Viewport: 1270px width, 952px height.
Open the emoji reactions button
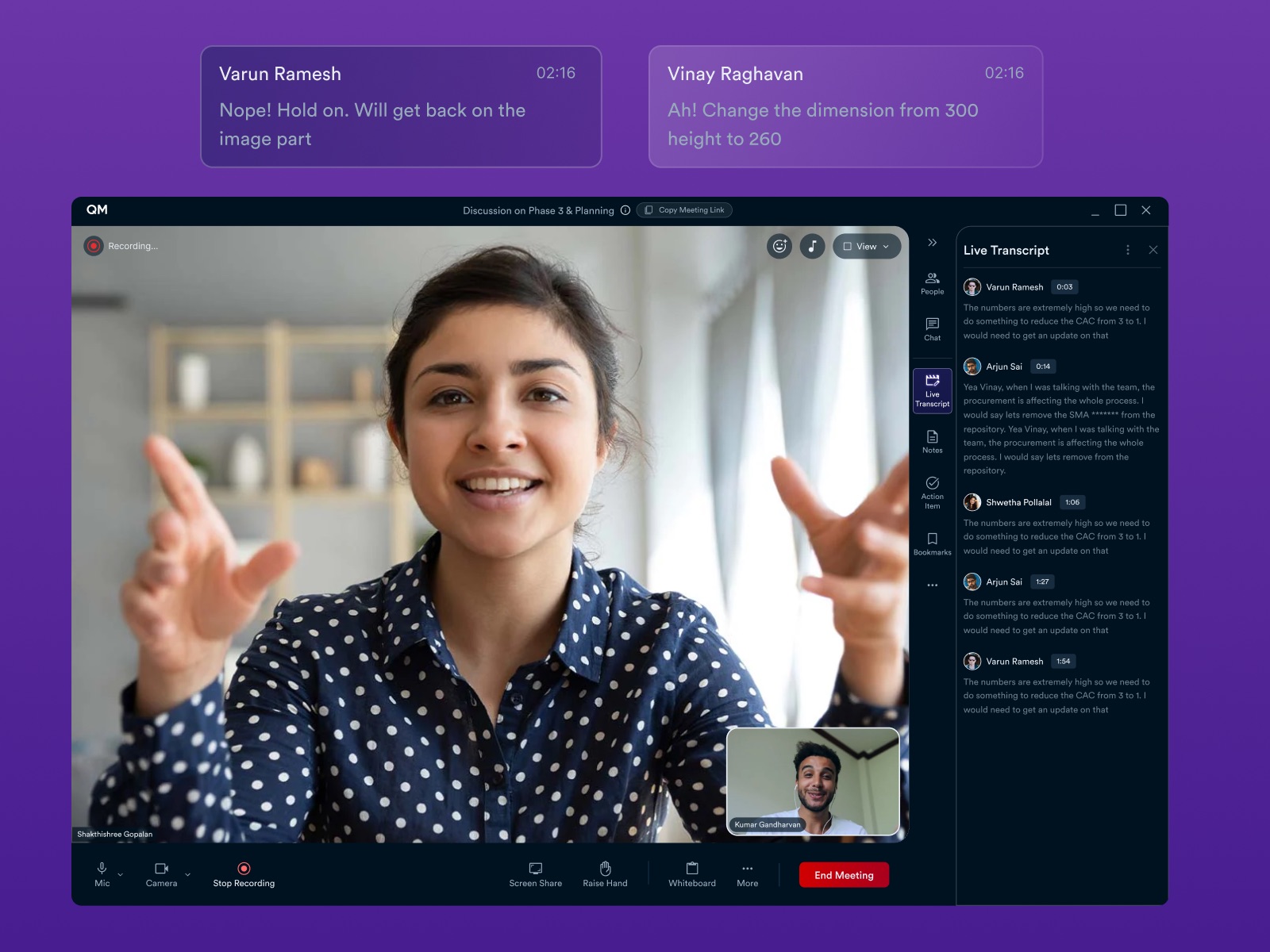[779, 246]
